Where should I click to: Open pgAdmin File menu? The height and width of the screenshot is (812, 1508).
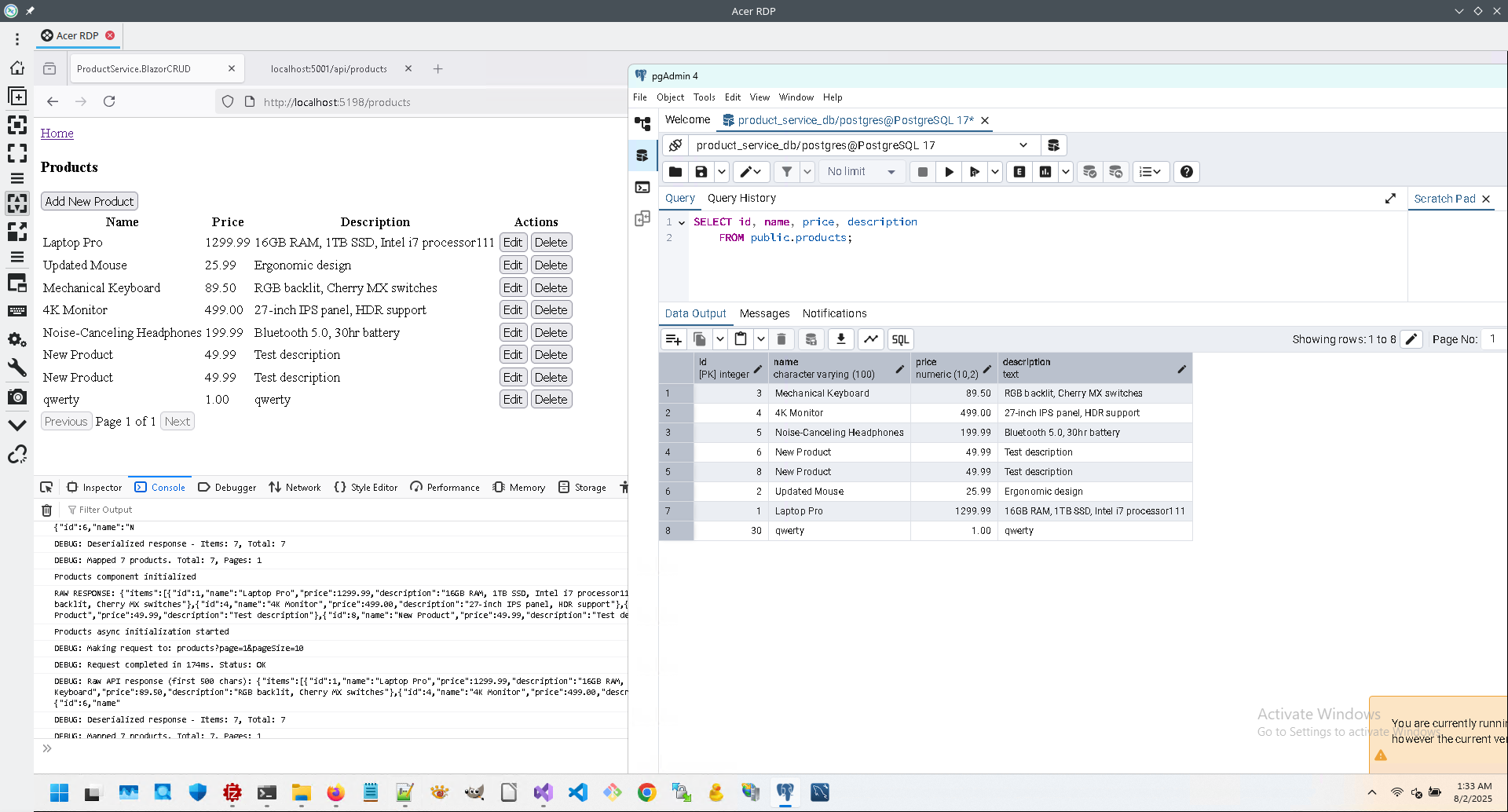[x=640, y=97]
